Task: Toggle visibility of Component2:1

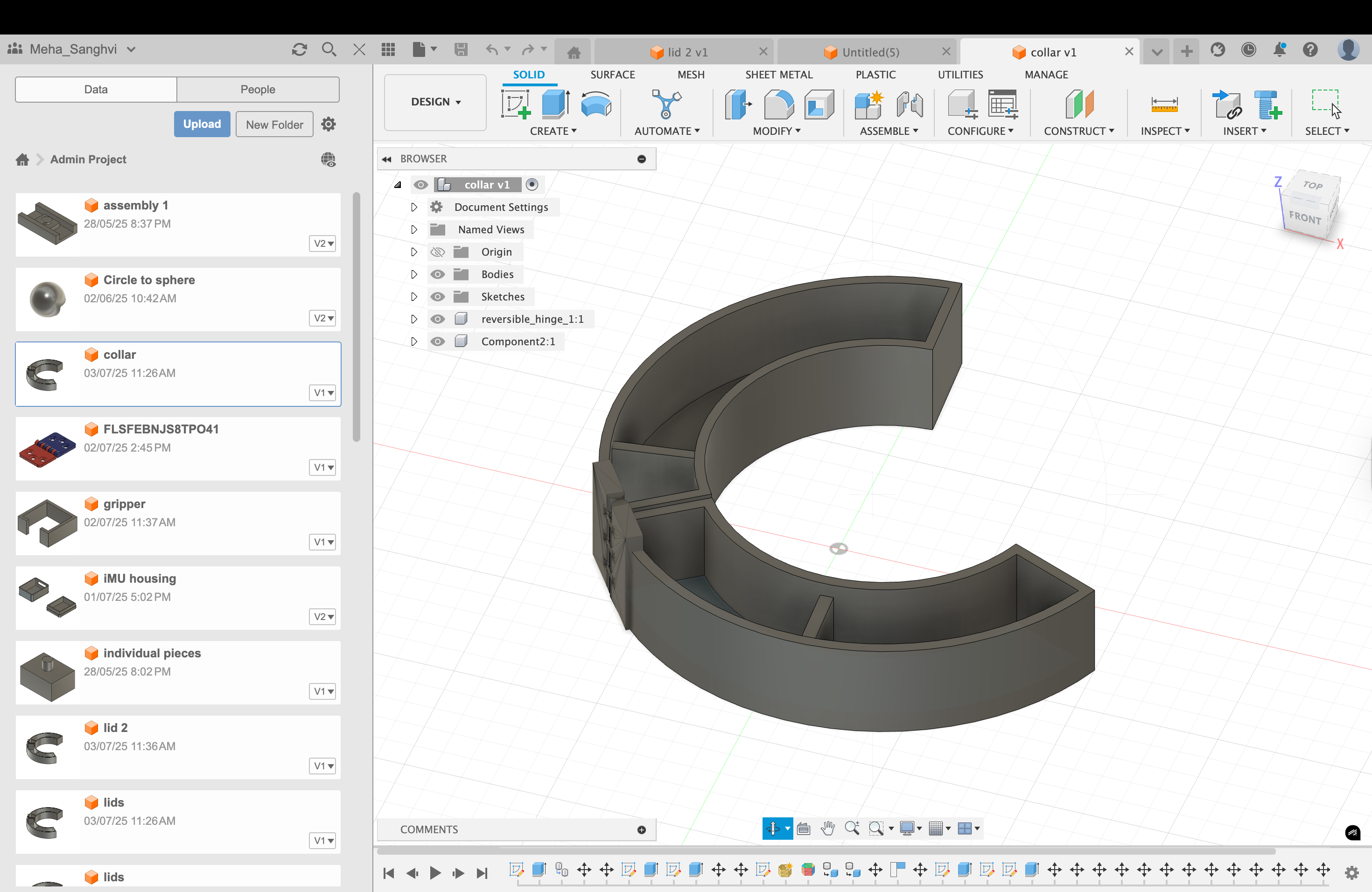Action: (x=438, y=341)
